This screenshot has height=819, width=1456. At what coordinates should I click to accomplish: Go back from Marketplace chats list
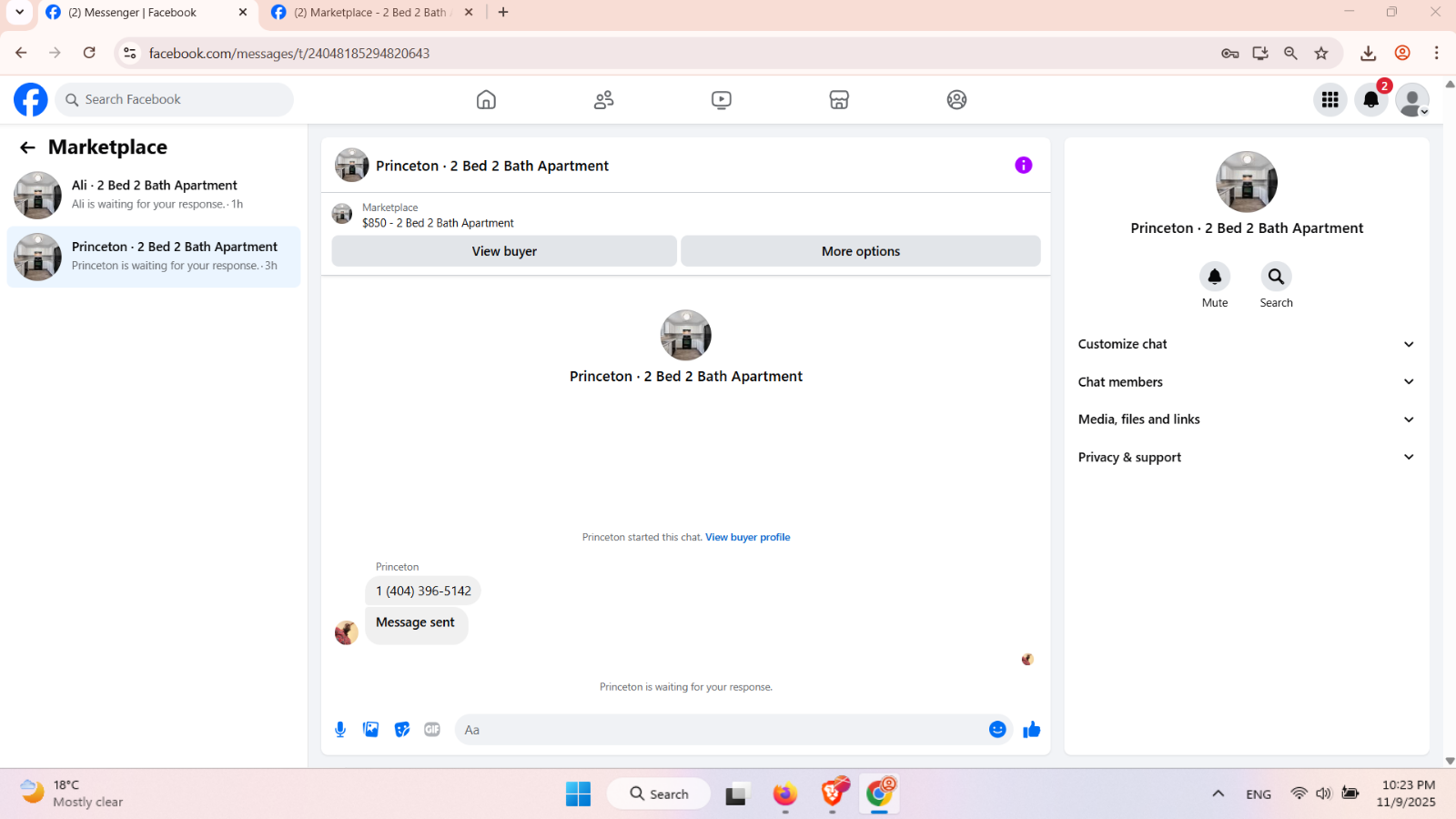(28, 147)
